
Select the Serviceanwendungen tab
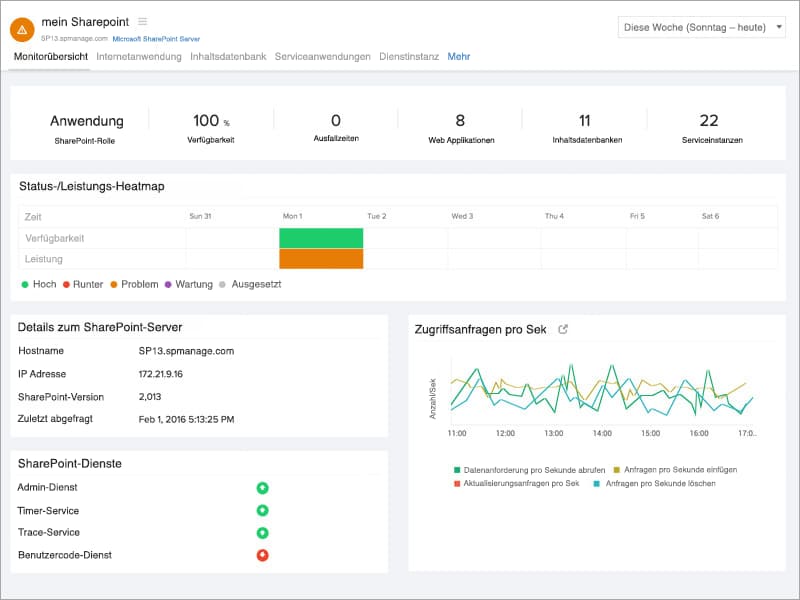[x=322, y=57]
